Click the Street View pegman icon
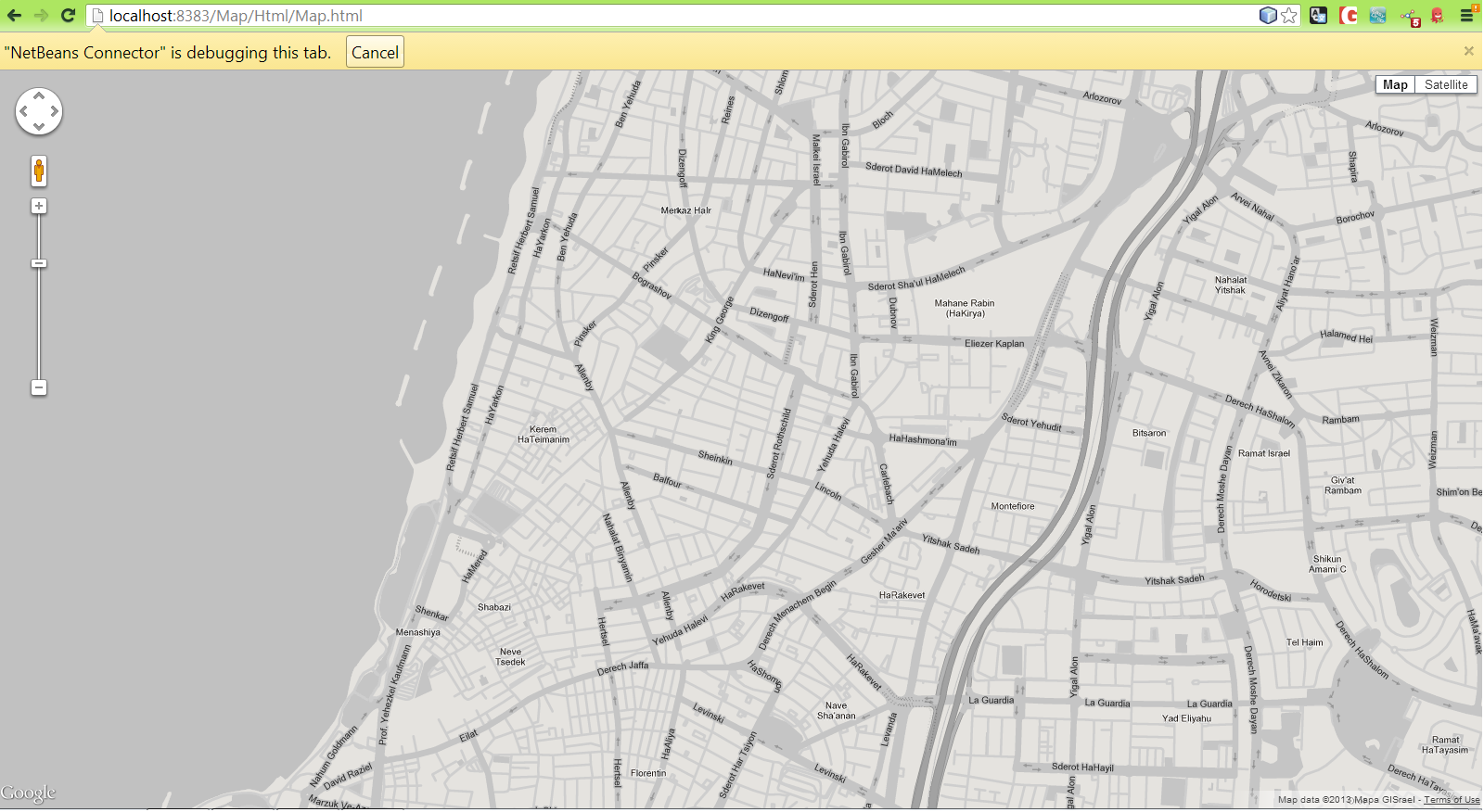Image resolution: width=1484 pixels, height=812 pixels. coord(38,171)
